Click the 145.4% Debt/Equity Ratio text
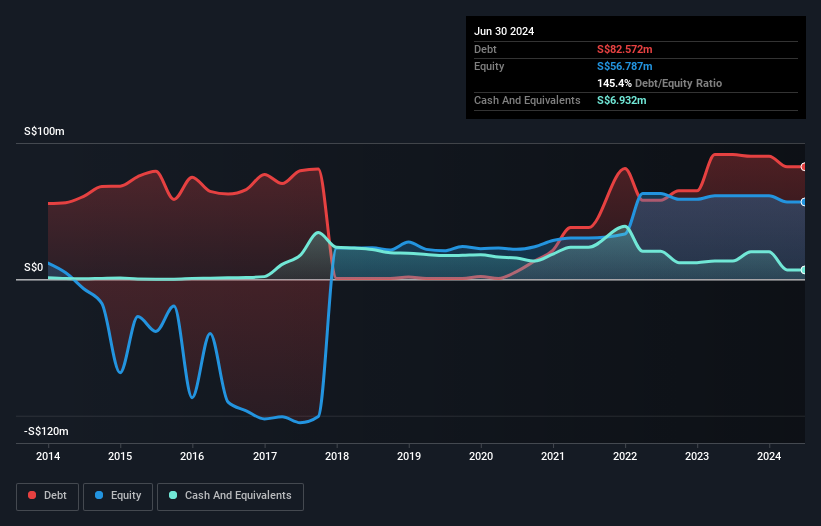The height and width of the screenshot is (526, 821). point(659,83)
